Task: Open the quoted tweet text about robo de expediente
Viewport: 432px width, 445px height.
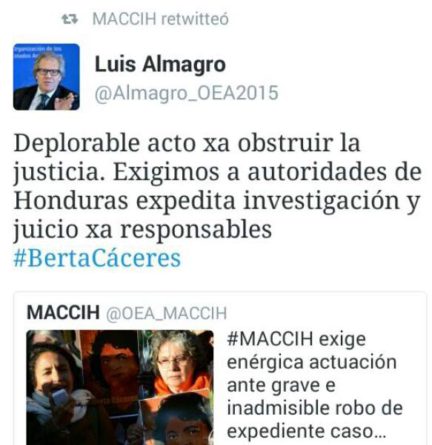Action: [315, 385]
